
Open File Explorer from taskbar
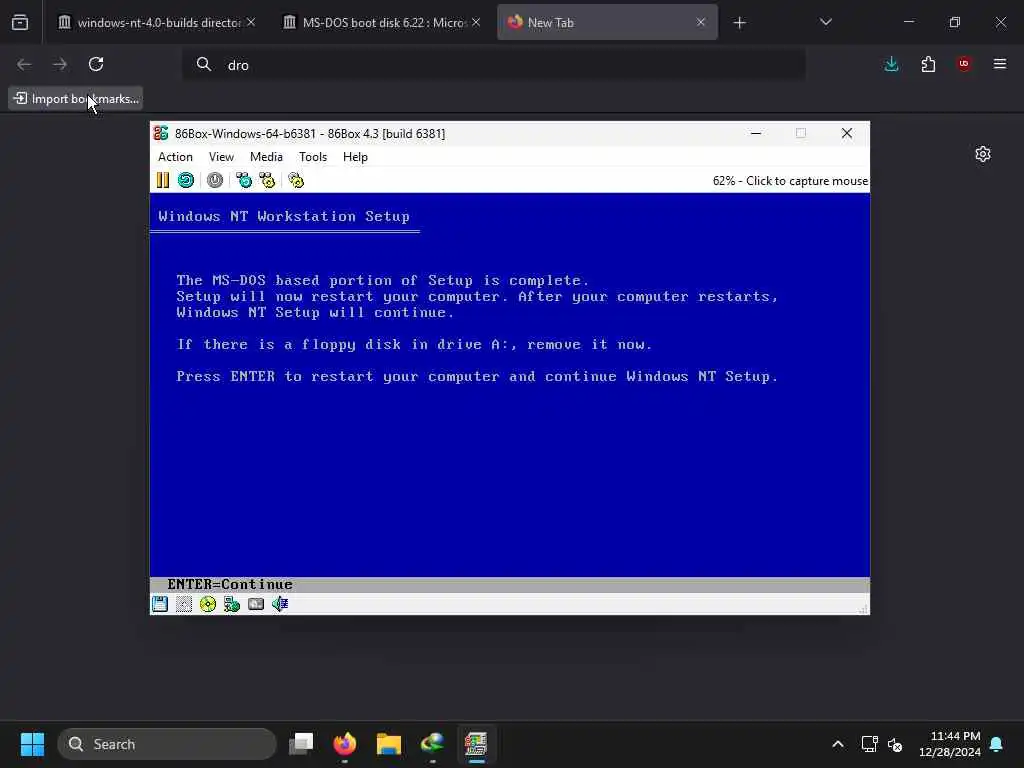389,744
